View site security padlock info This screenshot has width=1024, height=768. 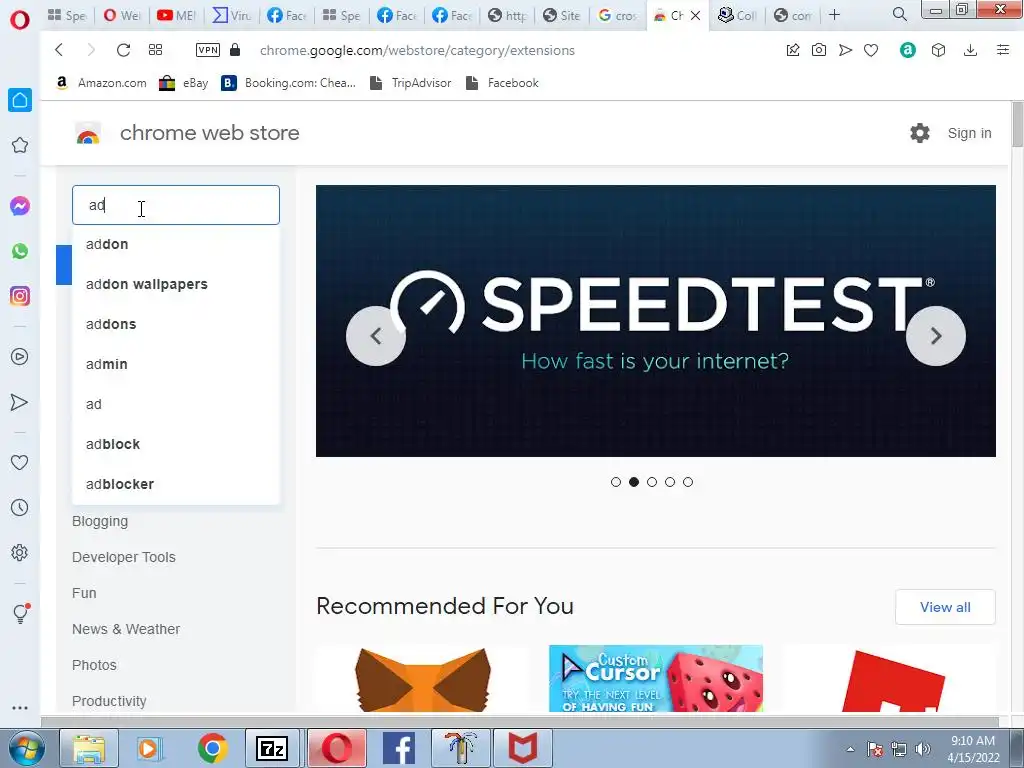coord(235,50)
